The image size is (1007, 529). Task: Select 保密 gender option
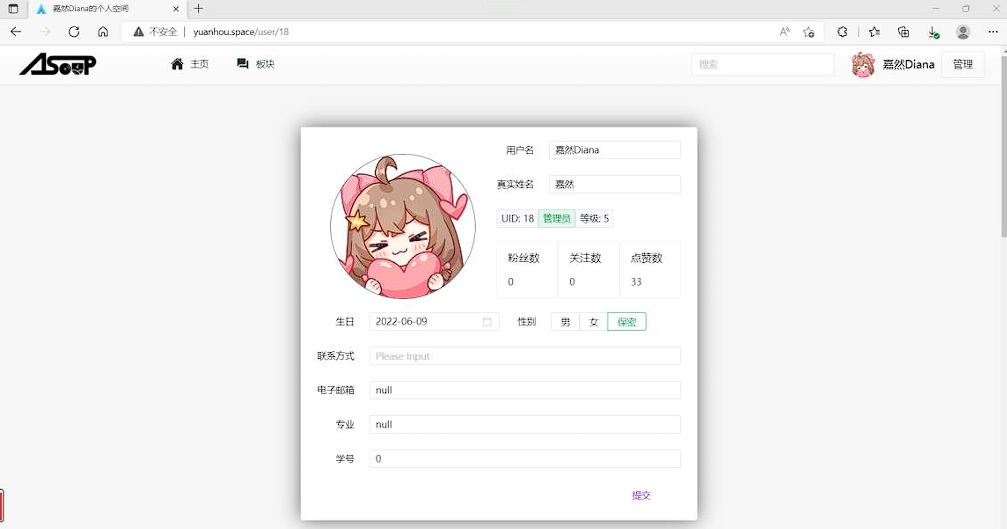tap(626, 322)
